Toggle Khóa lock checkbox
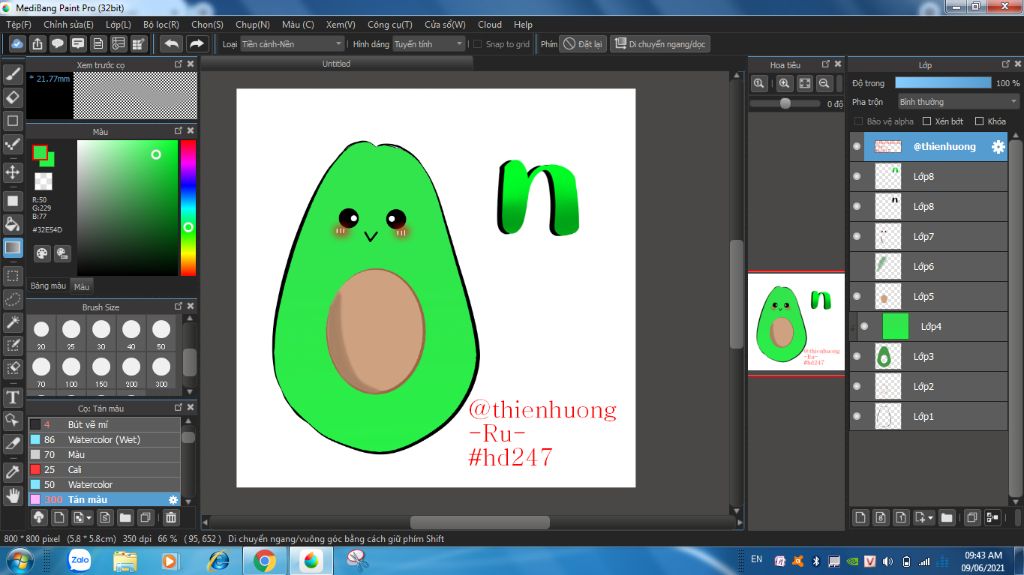Screen dimensions: 1024x575 coord(979,121)
